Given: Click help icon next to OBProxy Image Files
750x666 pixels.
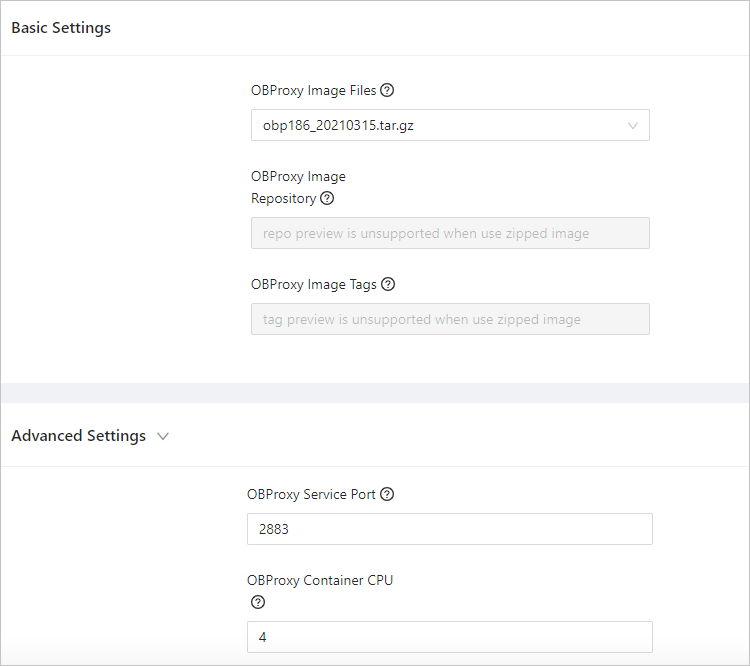Looking at the screenshot, I should [x=388, y=90].
